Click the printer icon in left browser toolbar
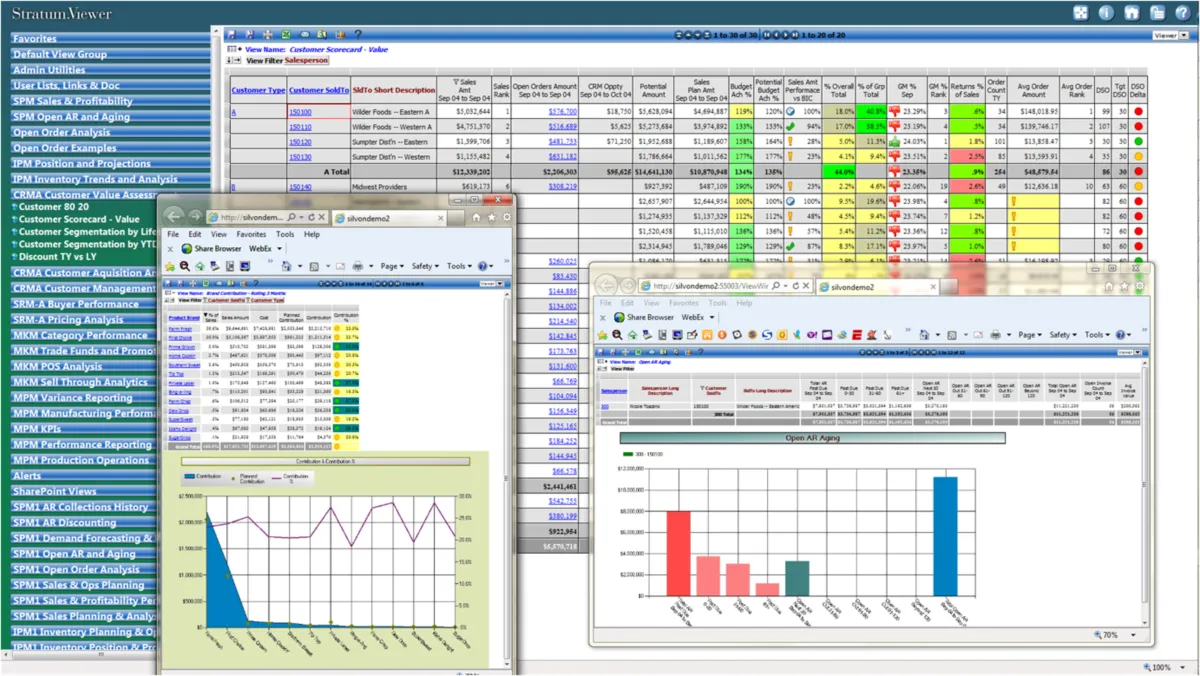Viewport: 1200px width, 676px height. 357,266
